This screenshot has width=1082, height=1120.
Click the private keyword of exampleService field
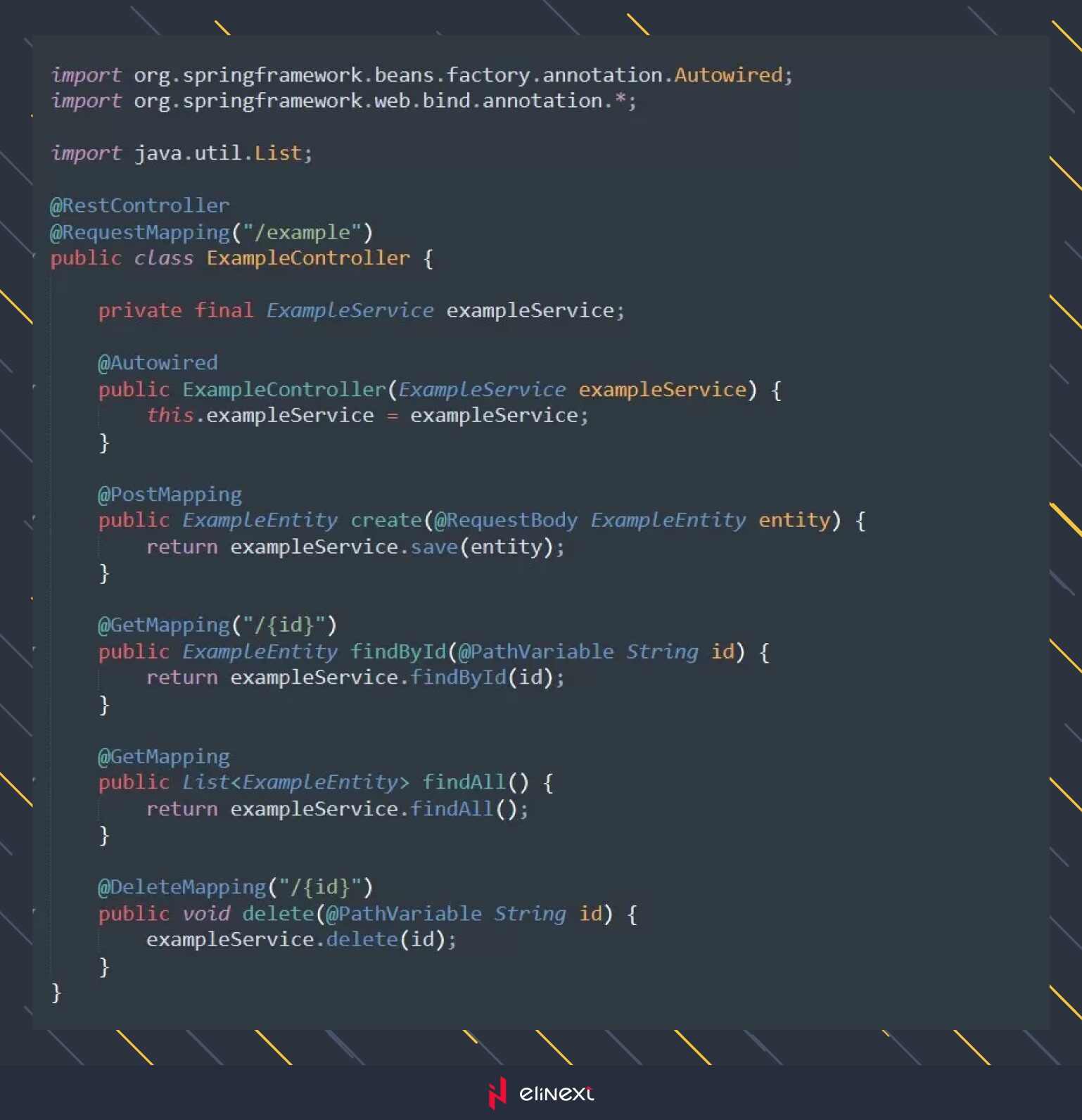(140, 310)
